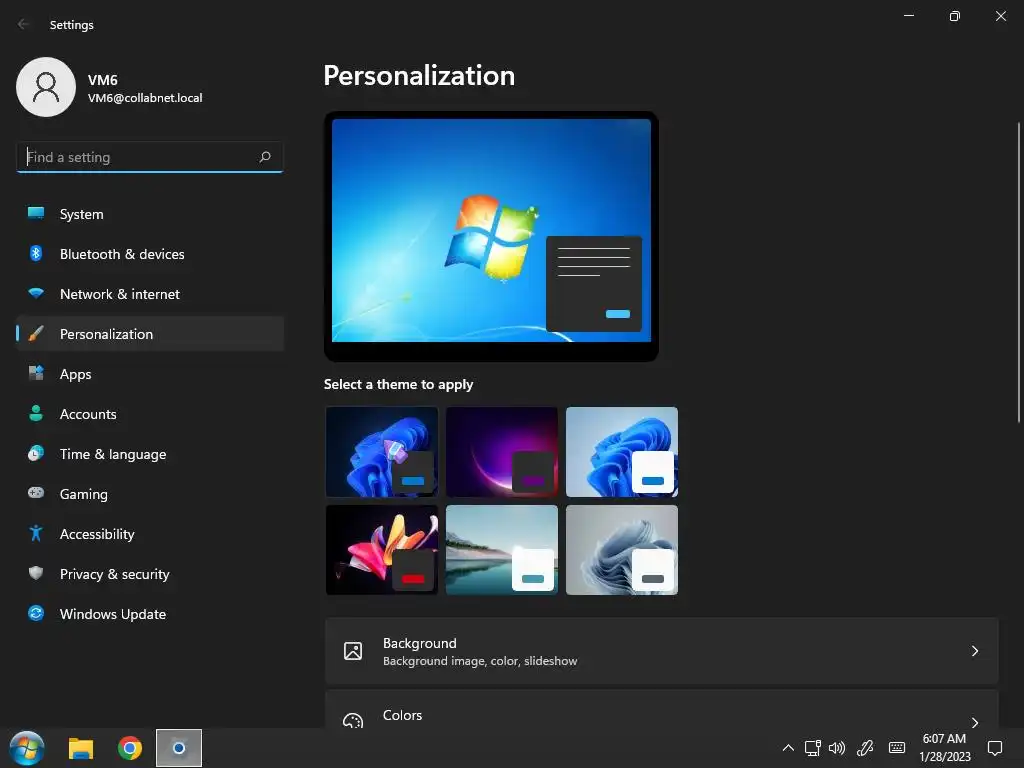The image size is (1024, 768).
Task: Click the speaker volume tray icon
Action: pos(837,748)
